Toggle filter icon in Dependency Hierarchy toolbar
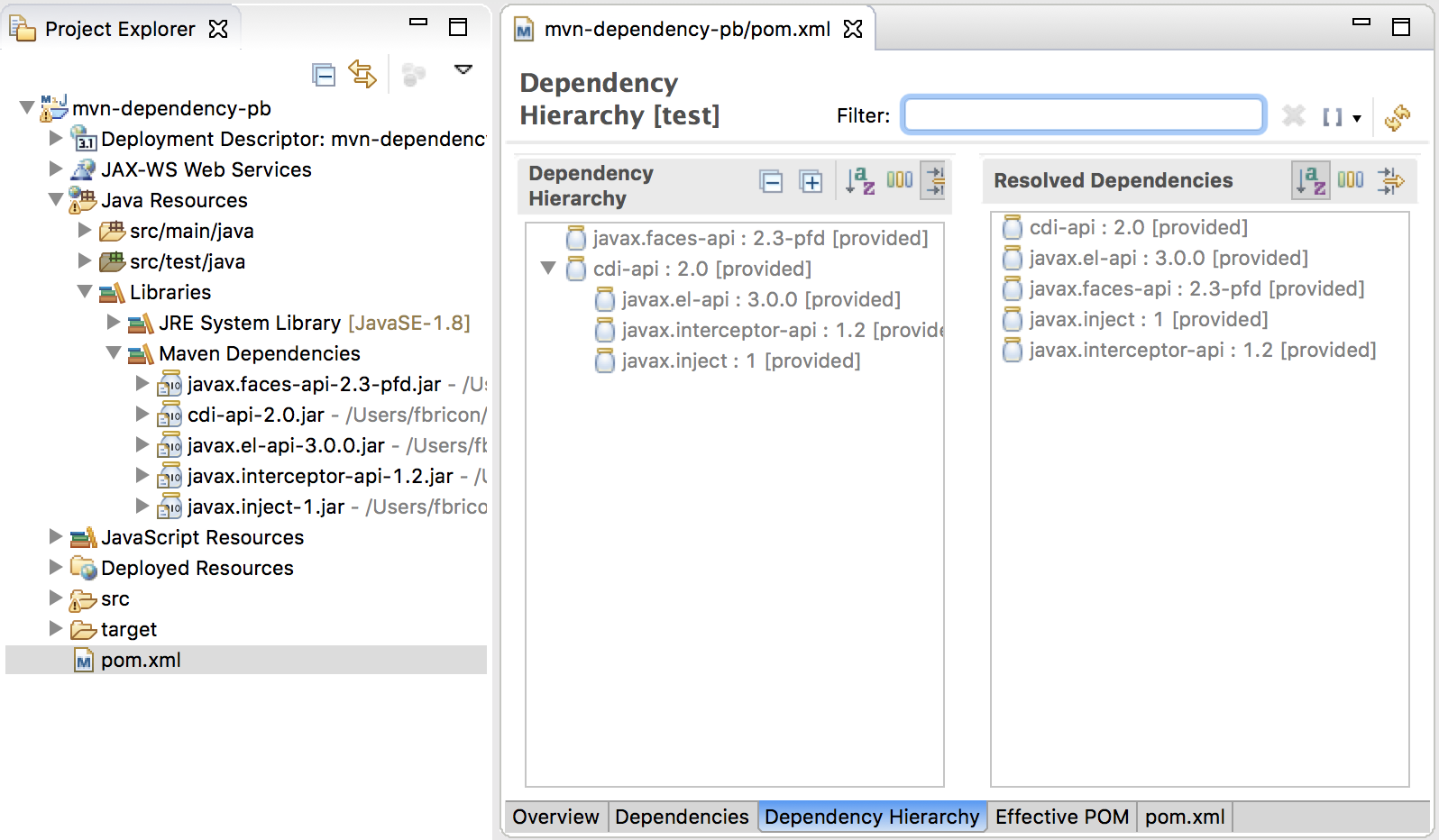The image size is (1439, 840). (934, 181)
